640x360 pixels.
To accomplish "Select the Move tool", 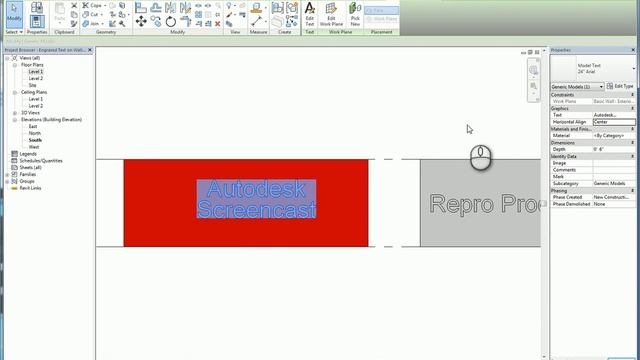I will 141,21.
